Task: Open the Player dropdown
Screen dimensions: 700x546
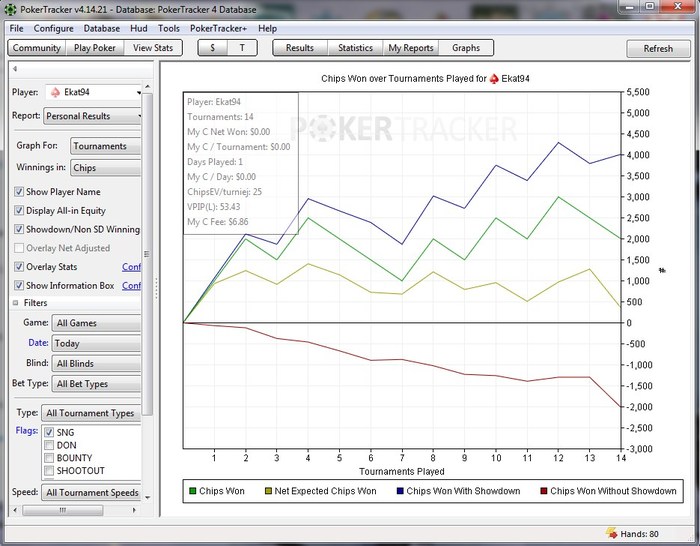Action: (x=93, y=92)
